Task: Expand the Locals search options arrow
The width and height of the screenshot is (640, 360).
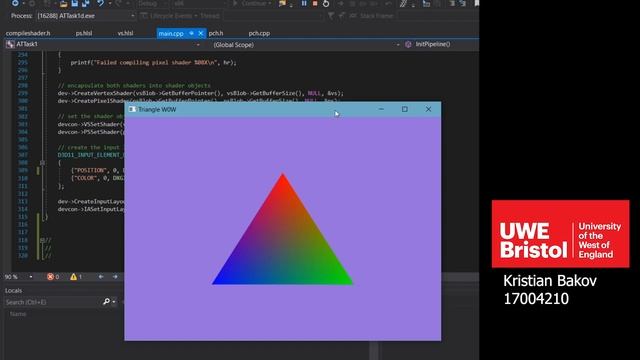Action: (114, 302)
